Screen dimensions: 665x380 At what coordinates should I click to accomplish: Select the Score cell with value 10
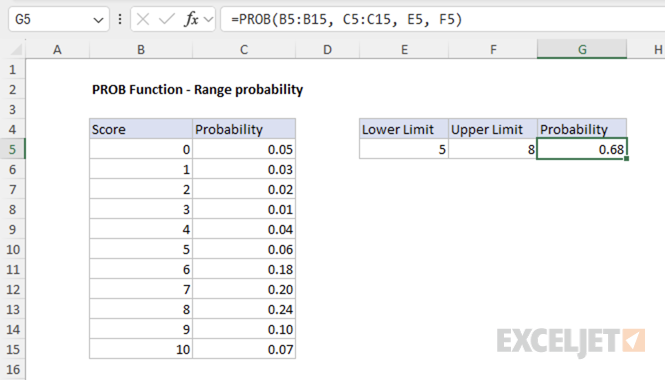point(141,349)
